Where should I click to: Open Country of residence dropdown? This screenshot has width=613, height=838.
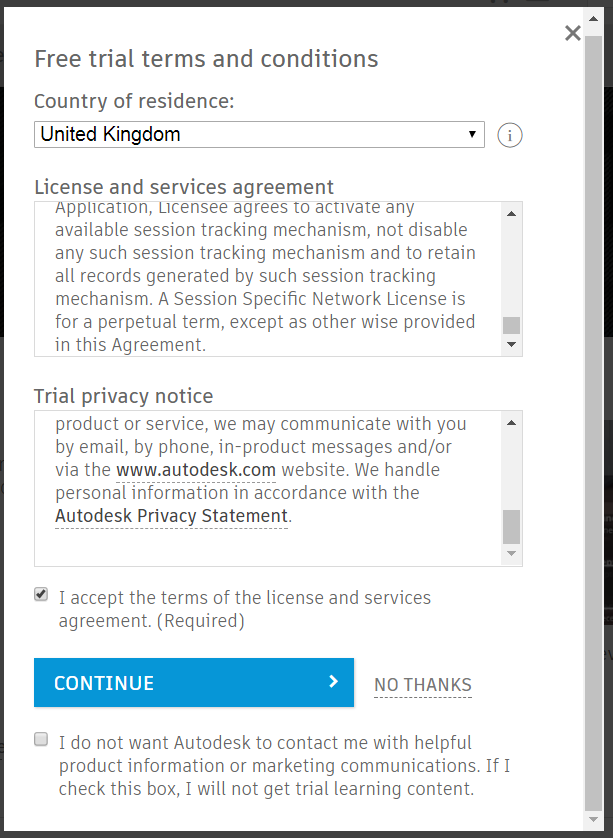(259, 134)
